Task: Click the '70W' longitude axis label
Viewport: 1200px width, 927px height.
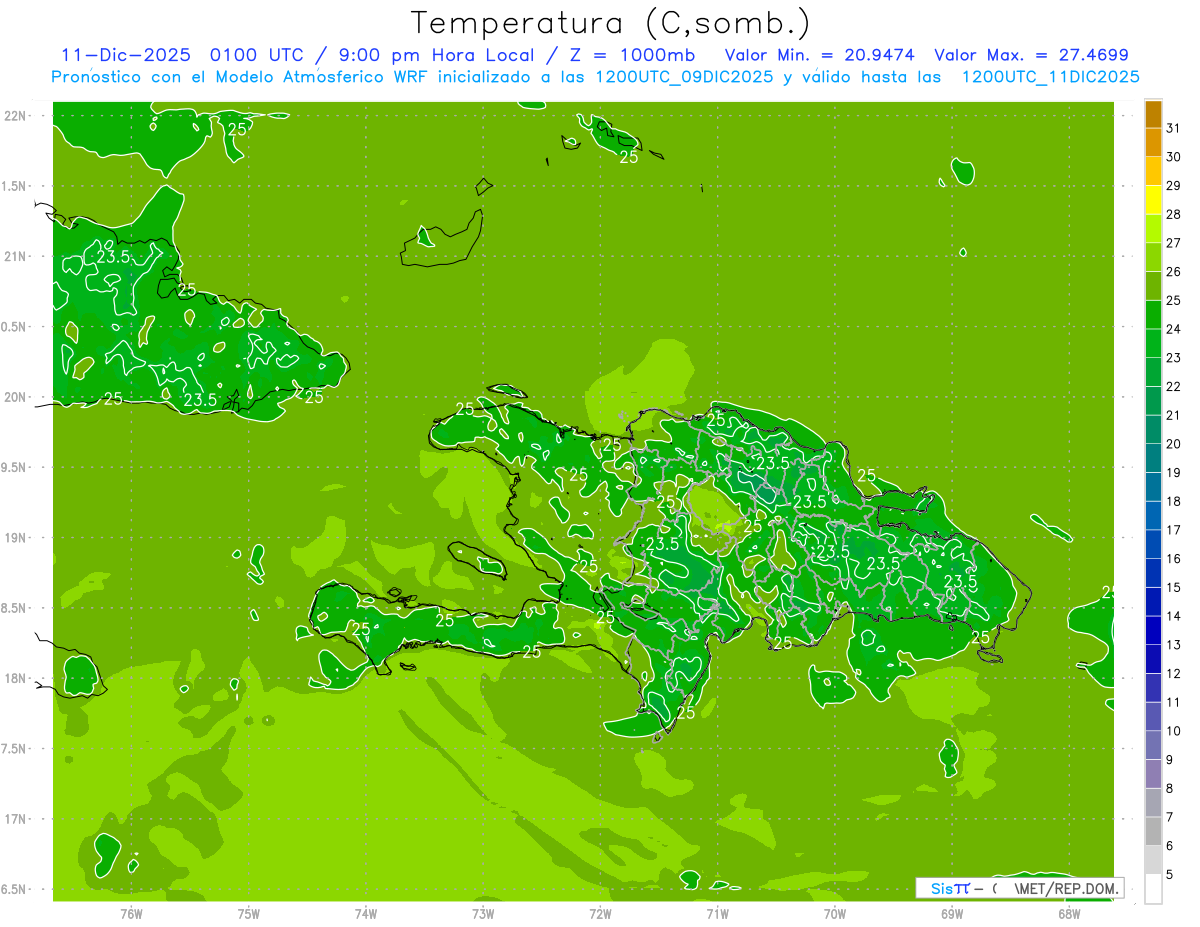Action: tap(835, 914)
